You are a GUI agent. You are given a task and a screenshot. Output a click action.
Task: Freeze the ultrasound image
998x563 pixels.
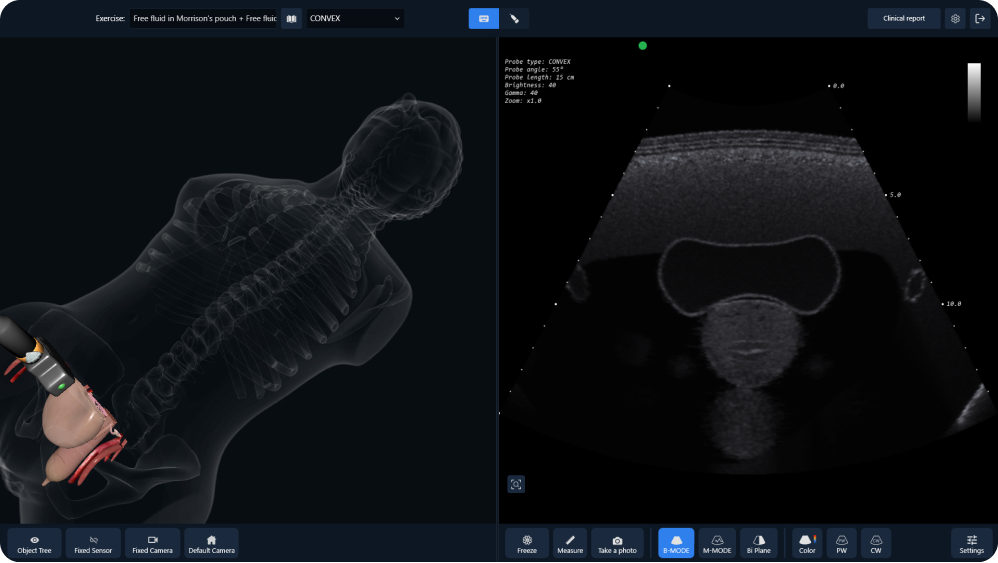click(x=526, y=543)
